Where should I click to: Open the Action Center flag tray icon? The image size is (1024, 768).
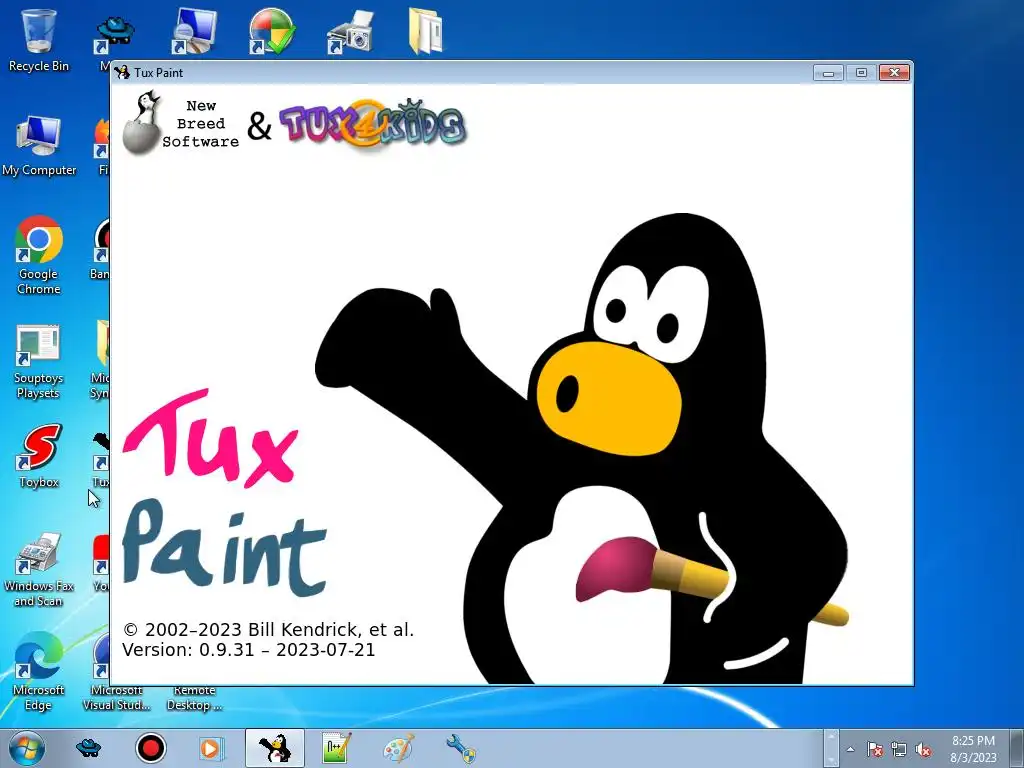874,749
